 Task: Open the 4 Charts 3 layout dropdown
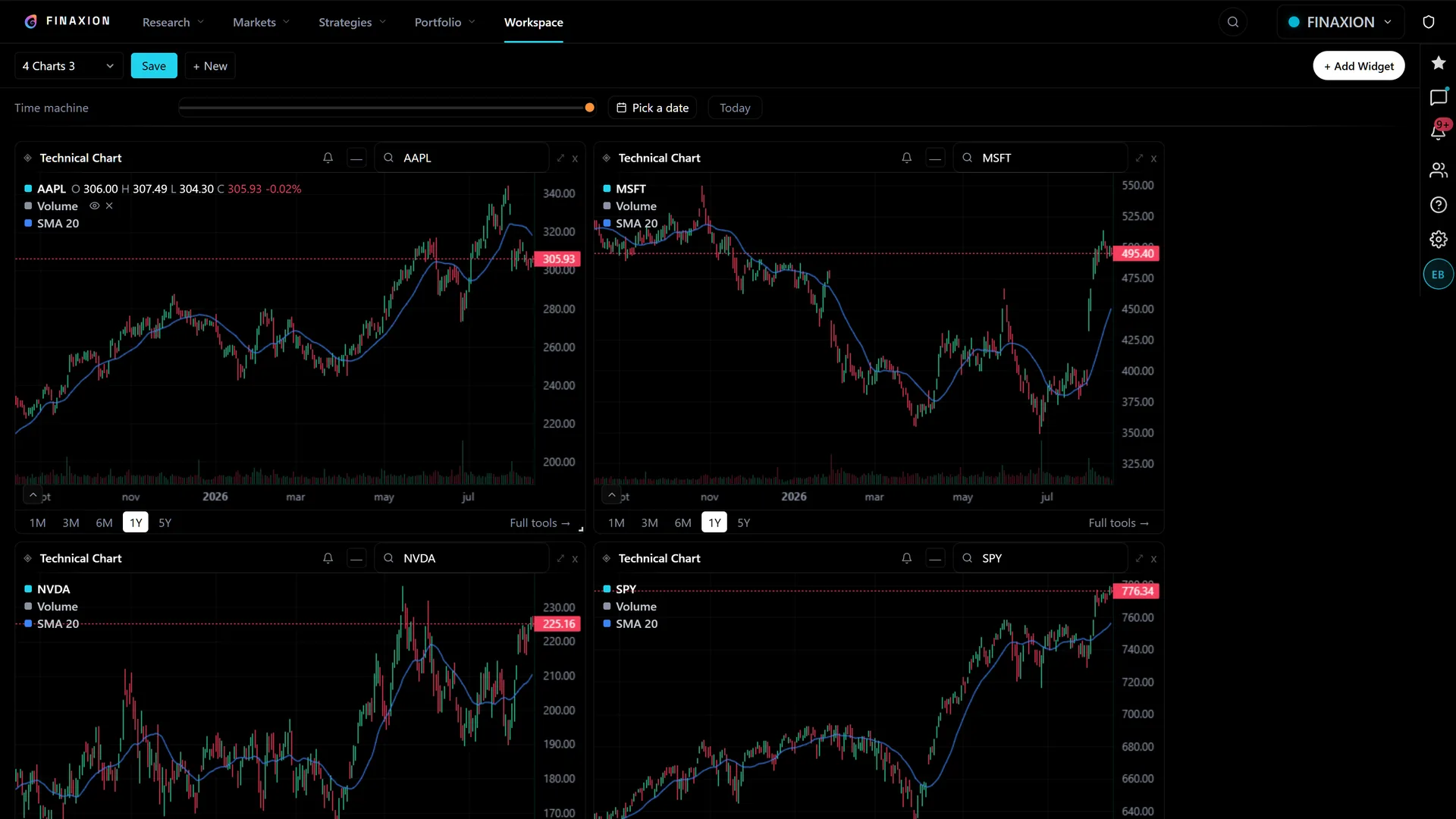pyautogui.click(x=69, y=66)
